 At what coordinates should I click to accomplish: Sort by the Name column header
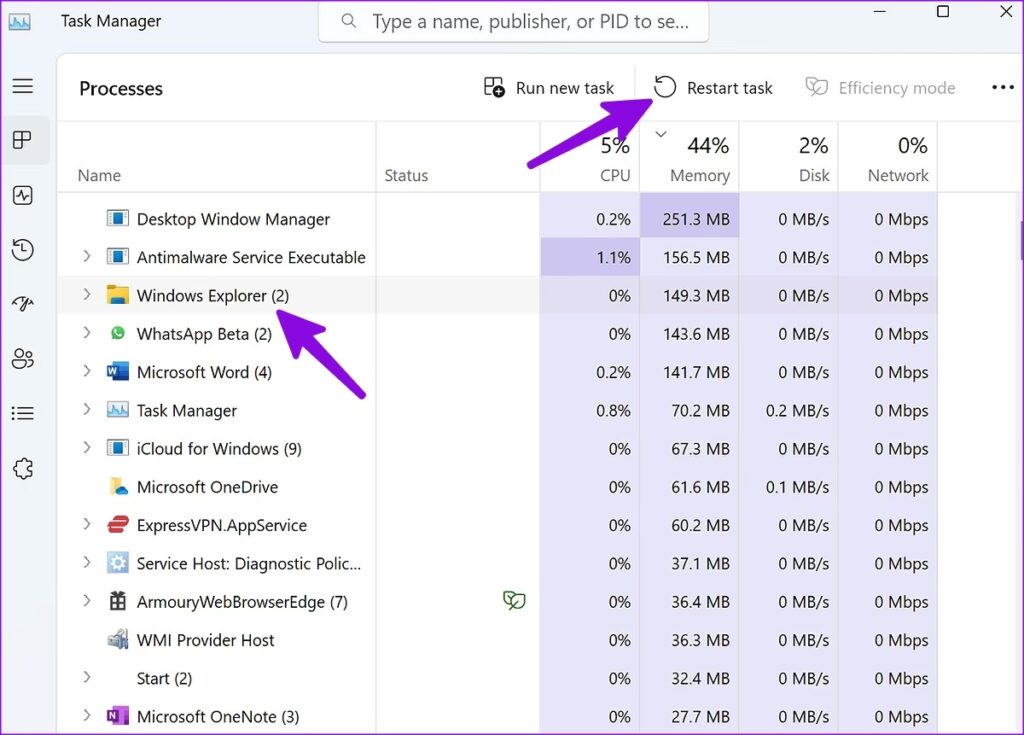tap(99, 175)
